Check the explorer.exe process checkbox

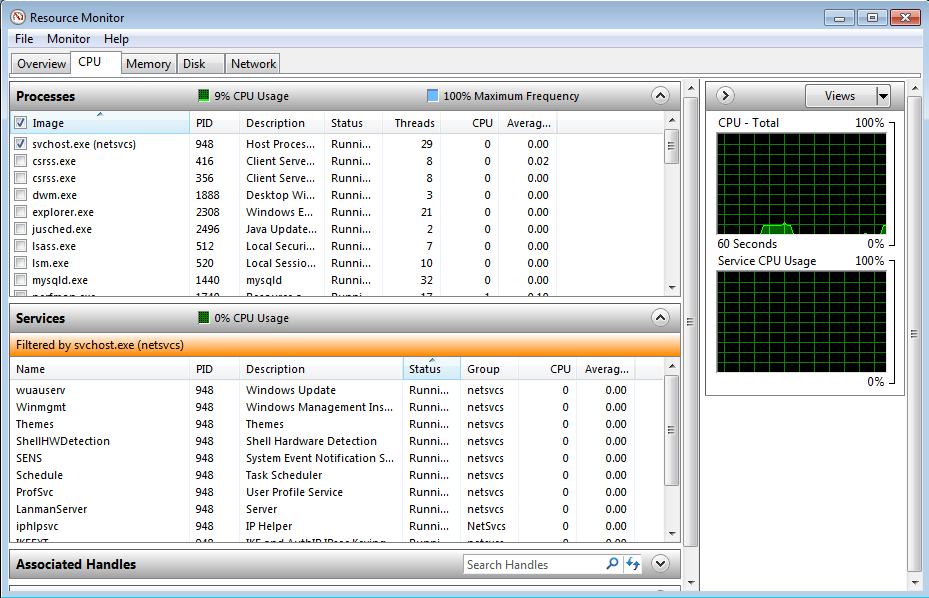(21, 212)
